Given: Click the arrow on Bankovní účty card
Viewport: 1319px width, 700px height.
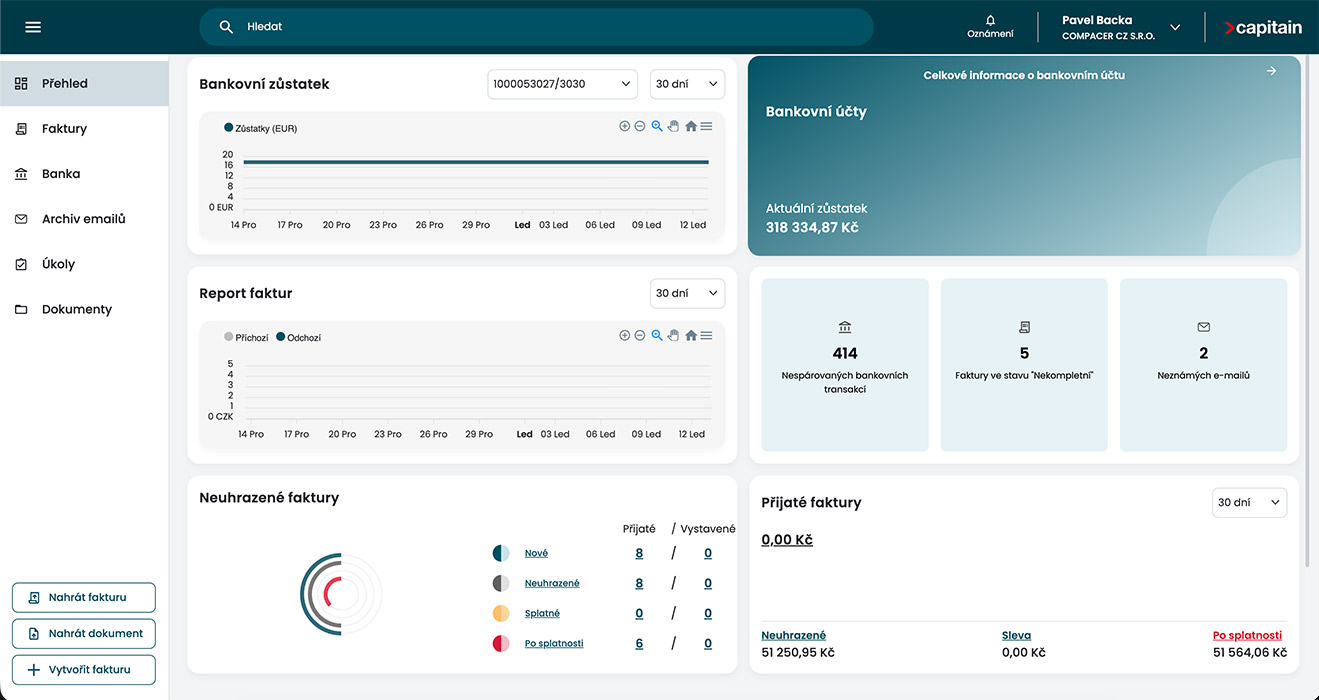Looking at the screenshot, I should click(1271, 71).
